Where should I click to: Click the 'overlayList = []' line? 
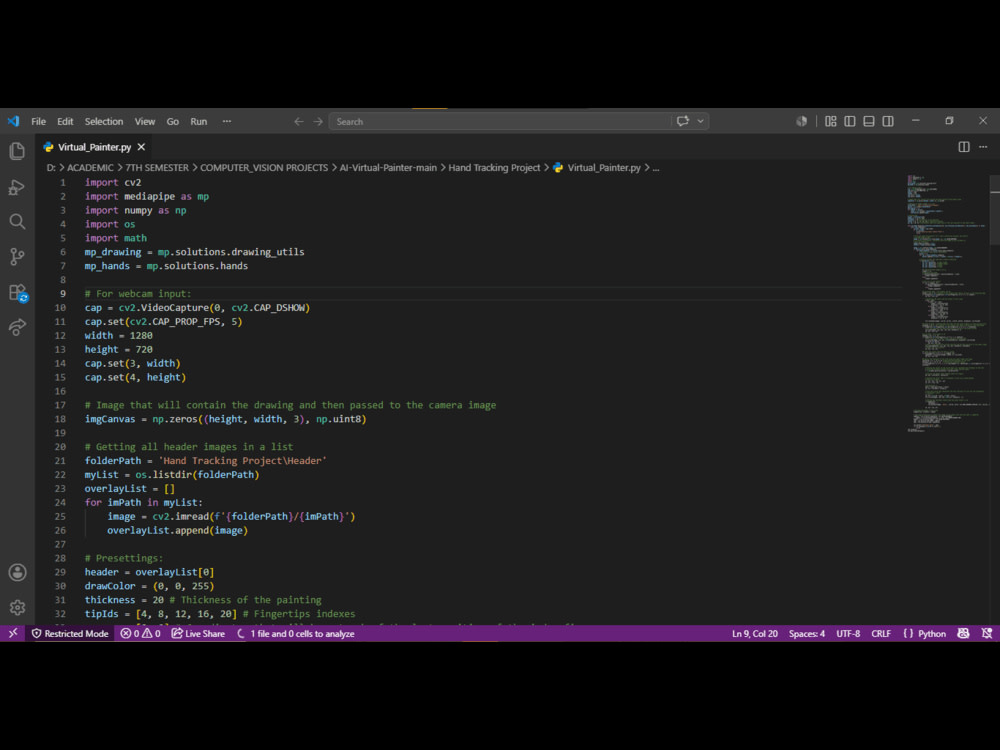pyautogui.click(x=129, y=489)
